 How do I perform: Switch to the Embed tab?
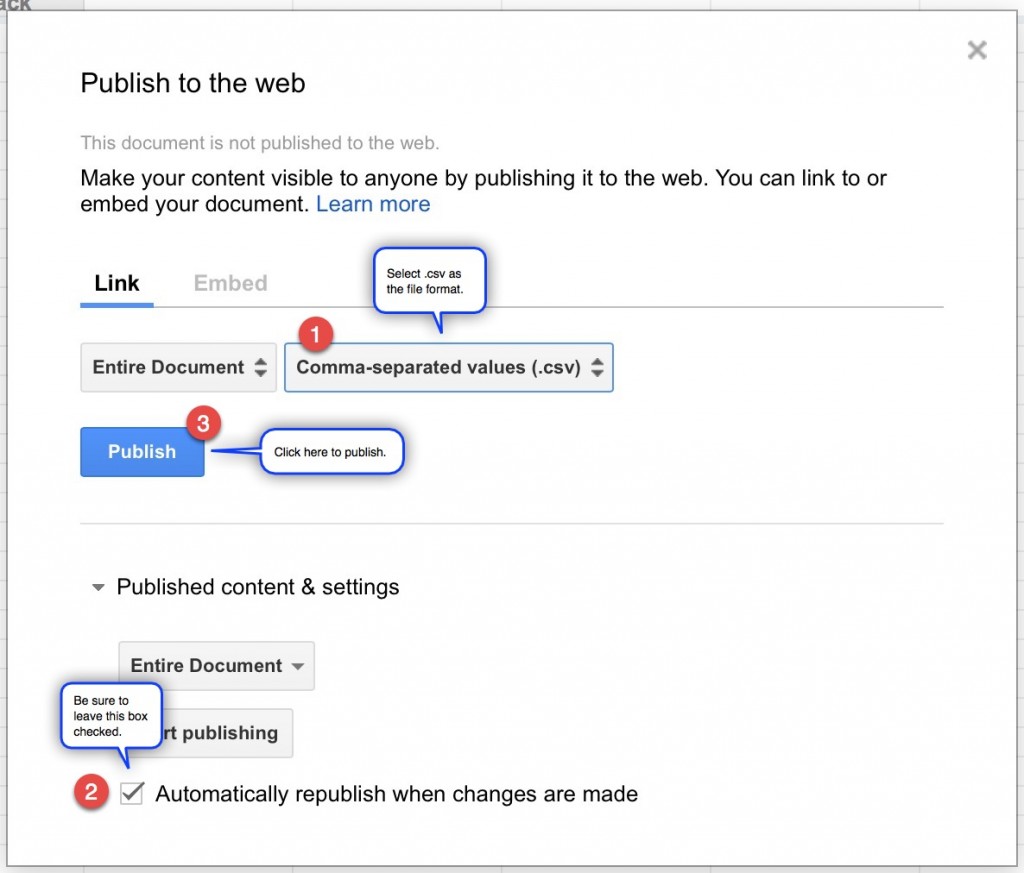pos(230,283)
